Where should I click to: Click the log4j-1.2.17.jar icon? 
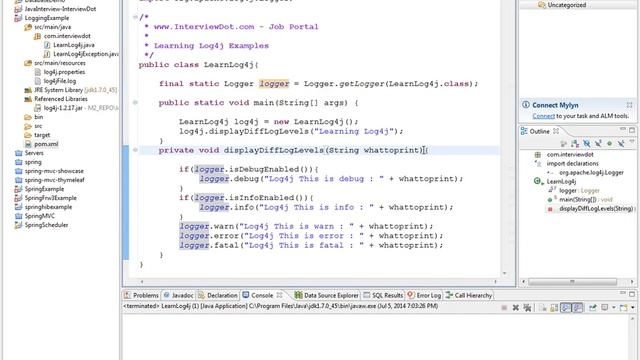coord(38,108)
